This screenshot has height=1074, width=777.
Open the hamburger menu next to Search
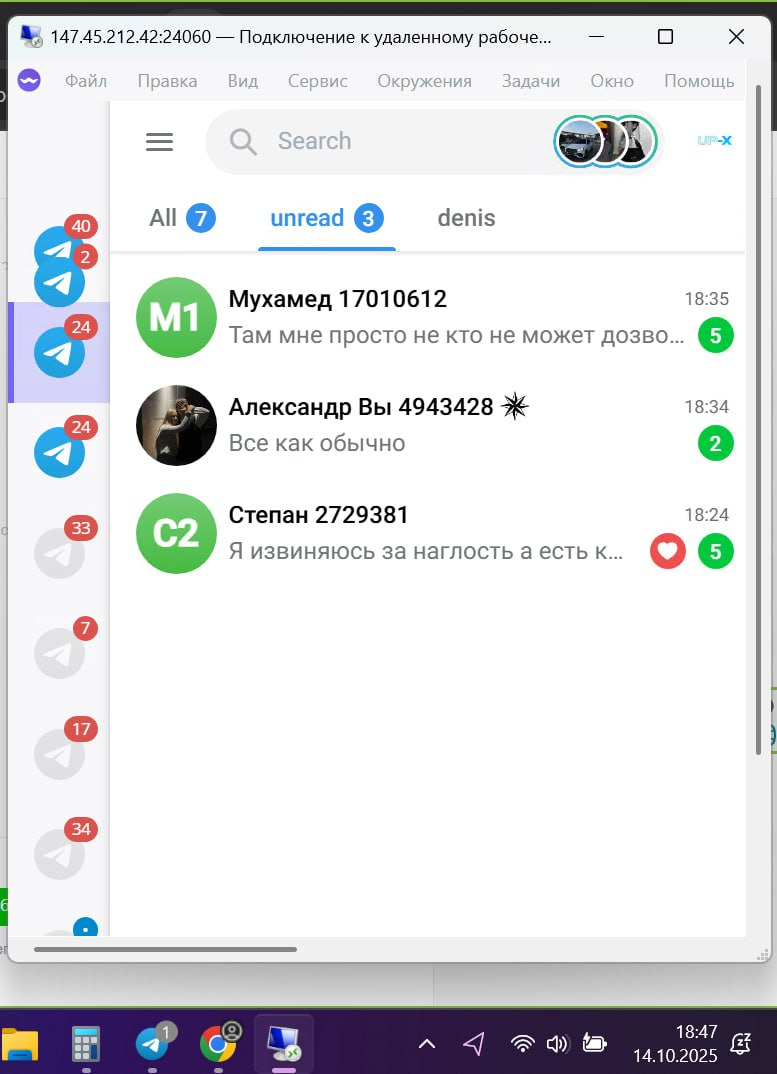[159, 142]
